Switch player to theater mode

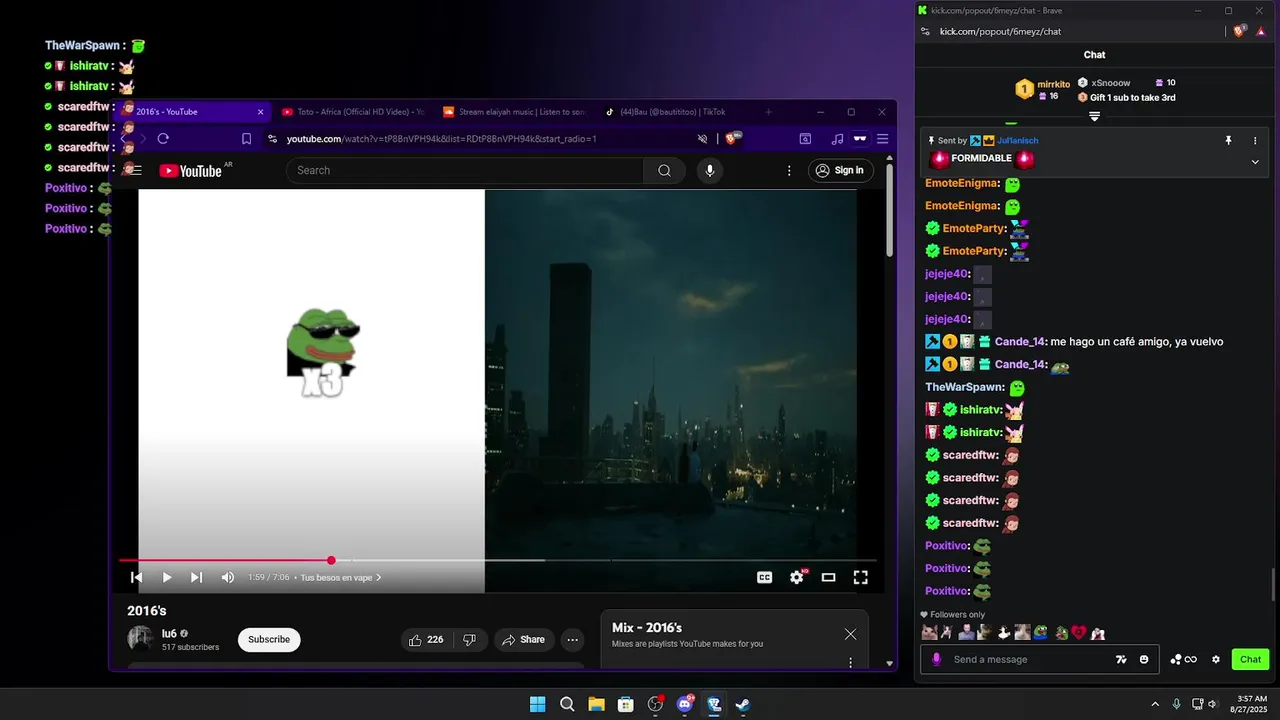click(x=828, y=577)
